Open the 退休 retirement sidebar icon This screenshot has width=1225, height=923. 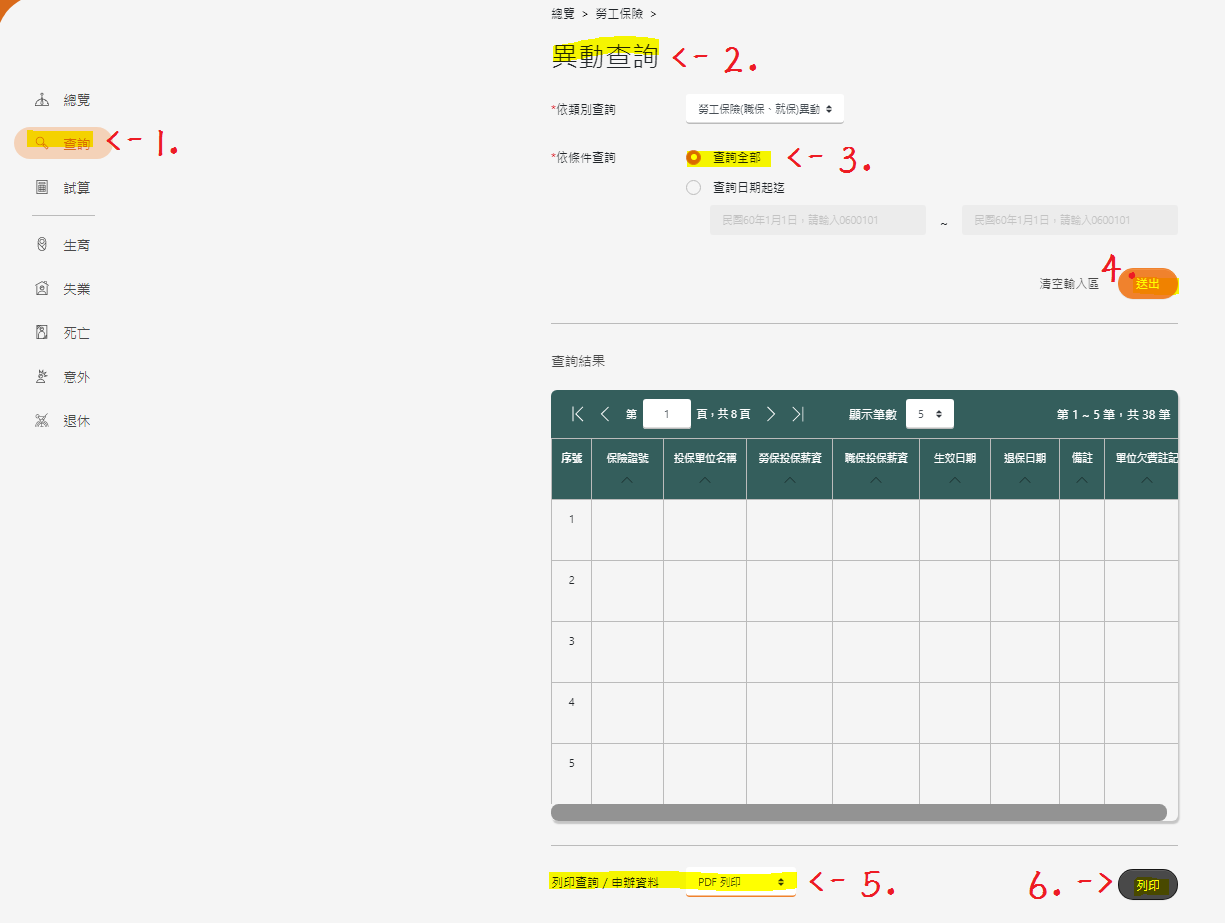tap(42, 421)
